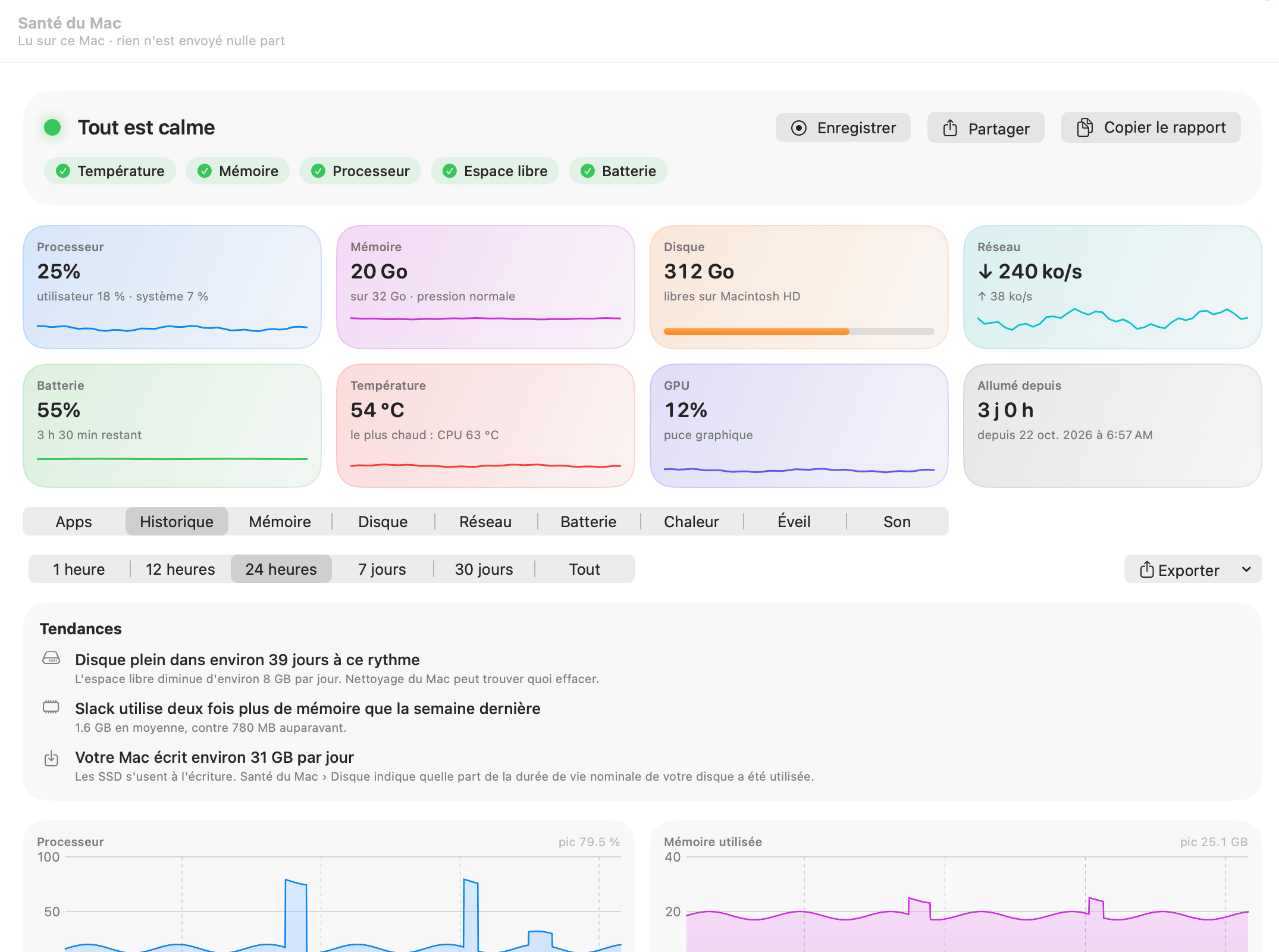Open the Processeur 25% card
1279x952 pixels.
[172, 287]
